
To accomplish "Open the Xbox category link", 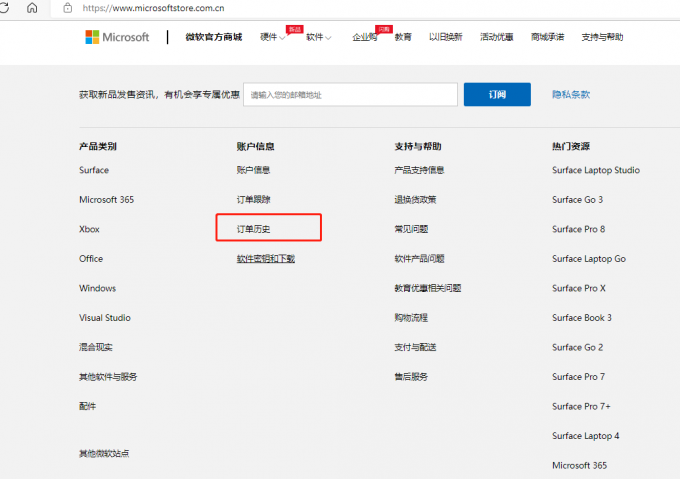I will (89, 229).
